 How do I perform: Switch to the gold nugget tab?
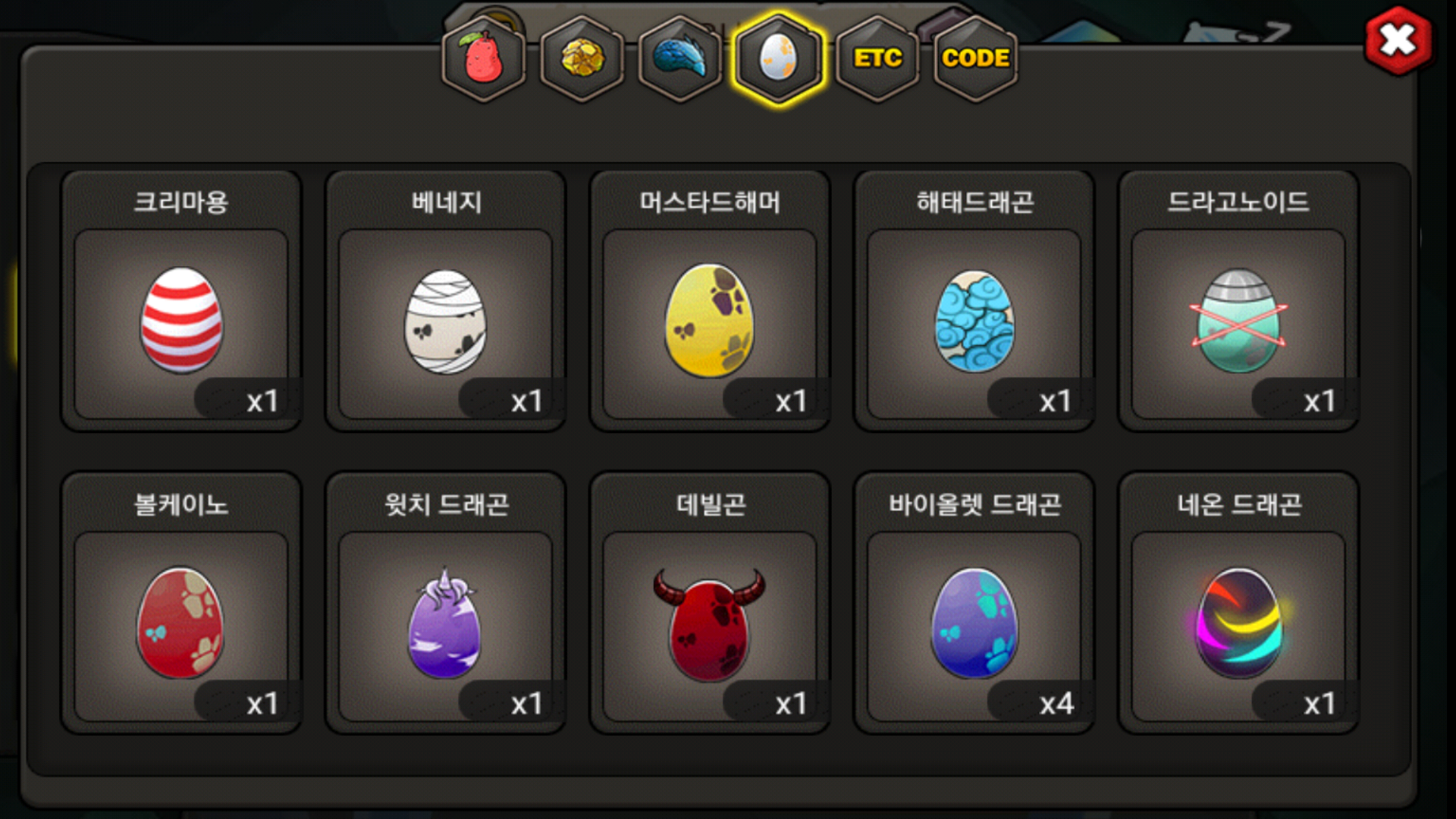582,58
